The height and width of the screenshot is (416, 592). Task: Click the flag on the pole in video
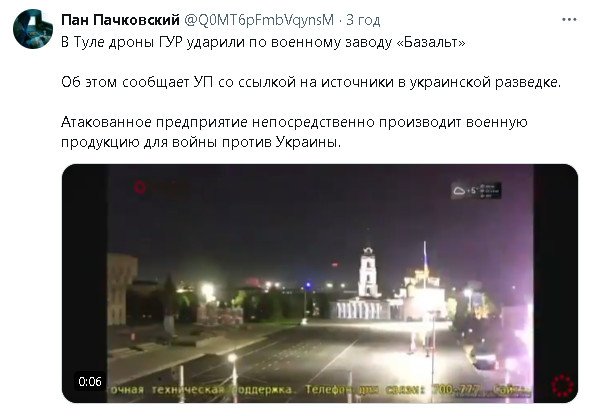click(x=425, y=256)
